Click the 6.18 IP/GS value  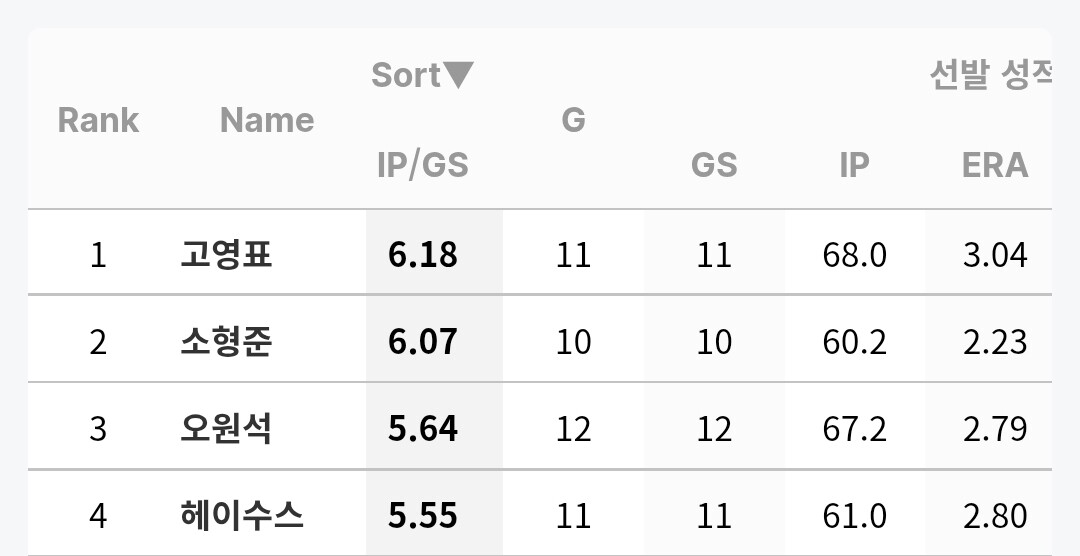point(423,255)
